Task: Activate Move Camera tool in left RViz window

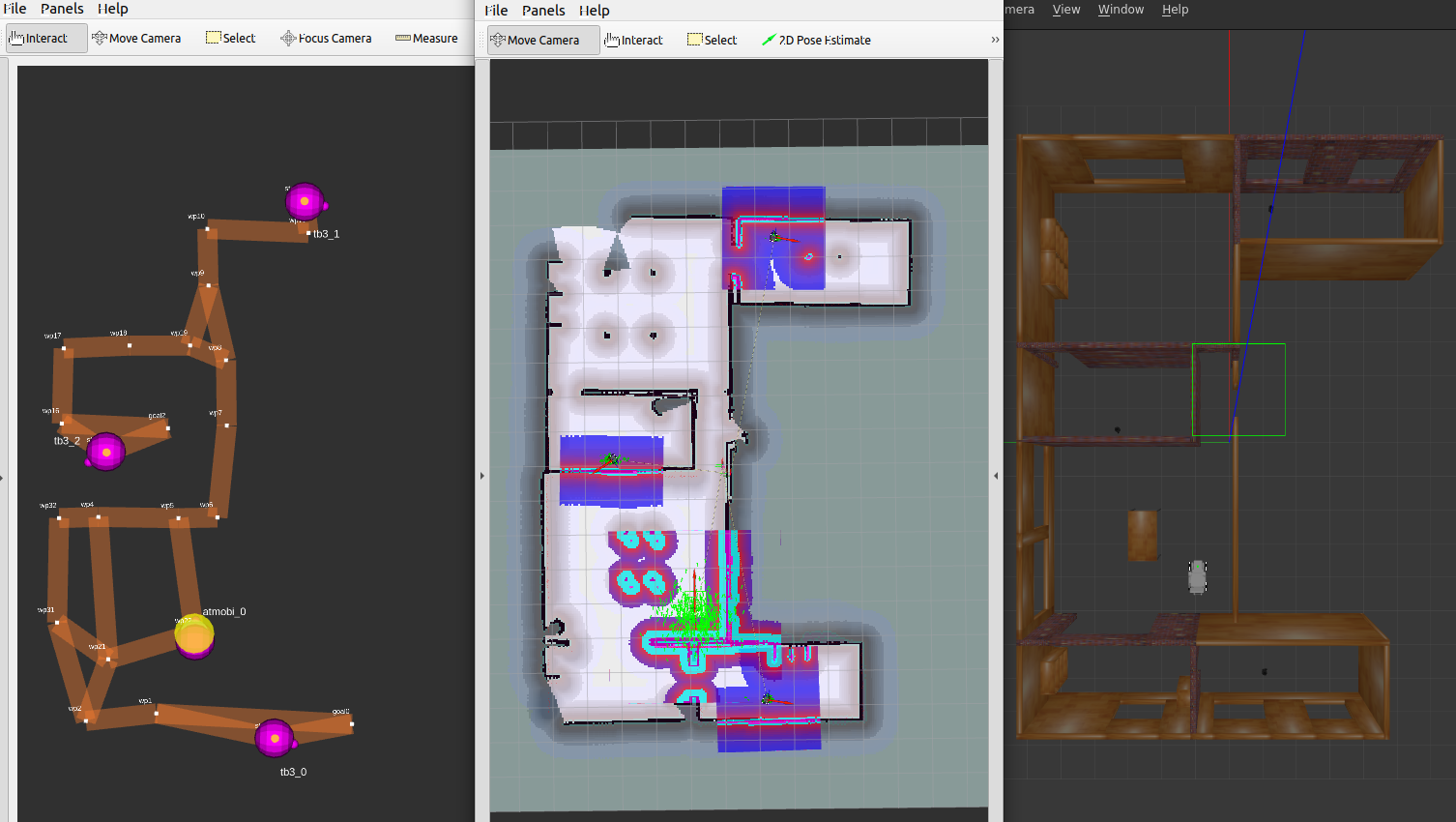Action: (136, 39)
